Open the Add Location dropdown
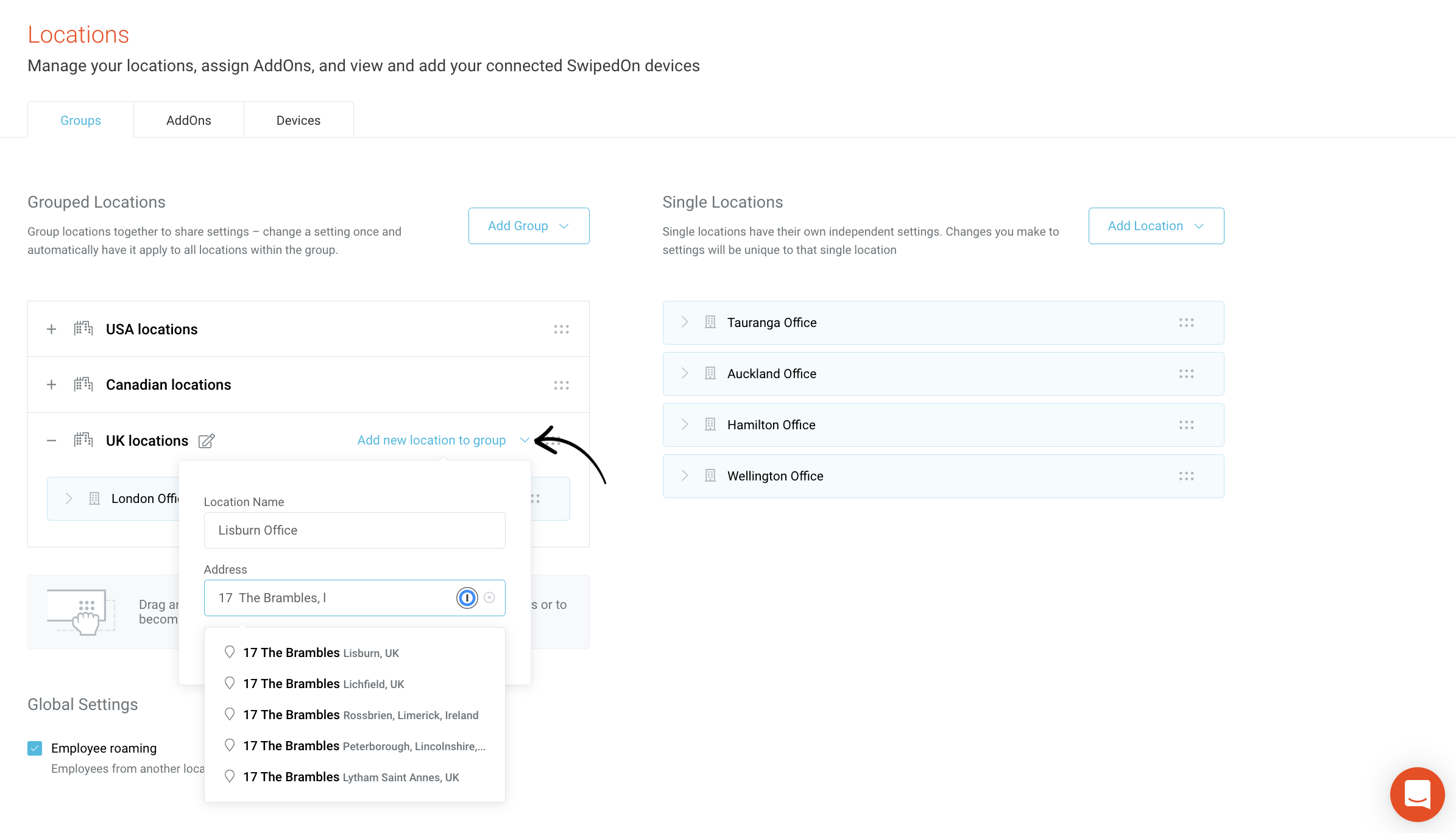The image size is (1456, 833). tap(1156, 226)
